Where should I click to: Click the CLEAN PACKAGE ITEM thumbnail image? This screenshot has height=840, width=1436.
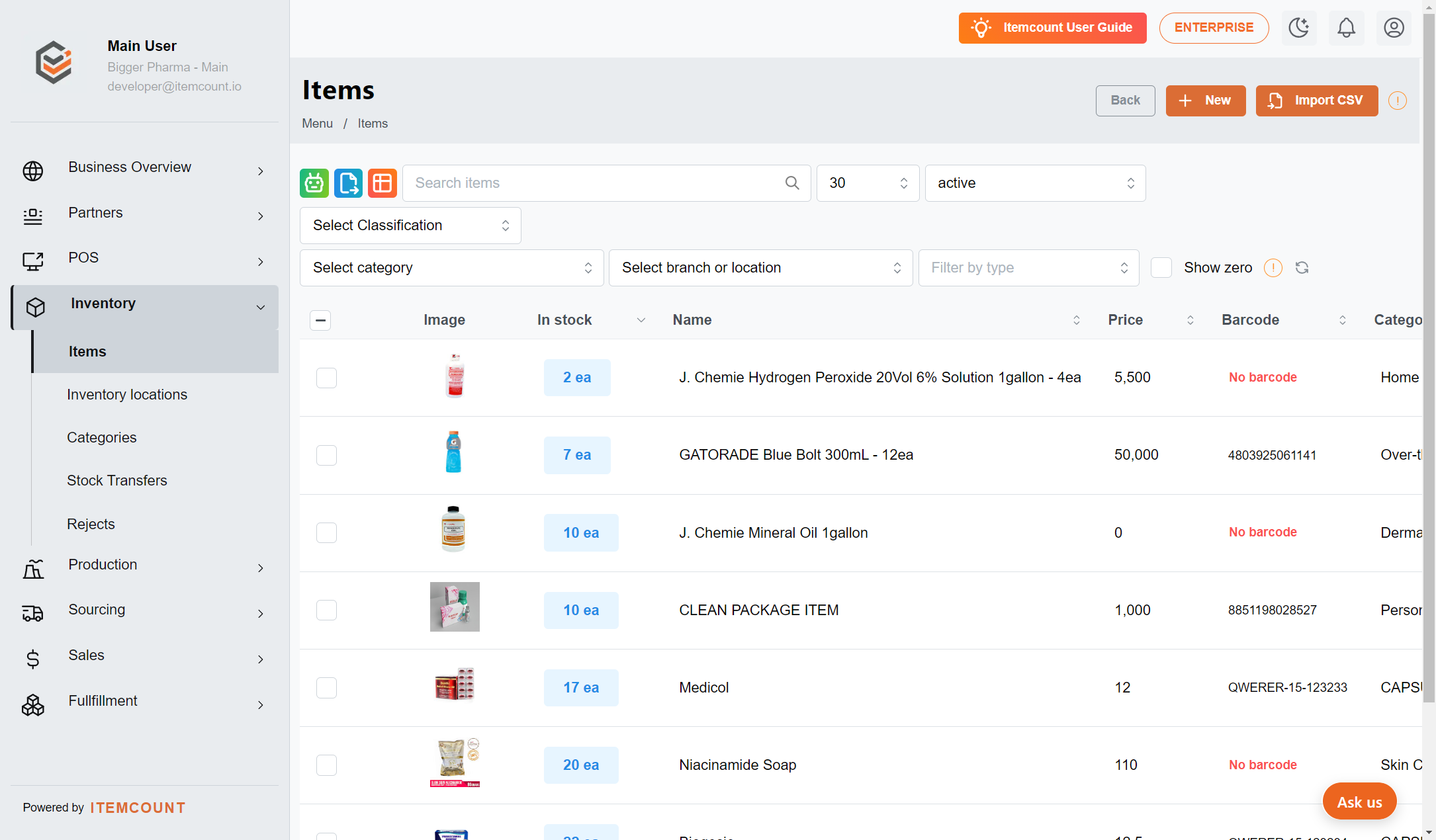pos(455,607)
